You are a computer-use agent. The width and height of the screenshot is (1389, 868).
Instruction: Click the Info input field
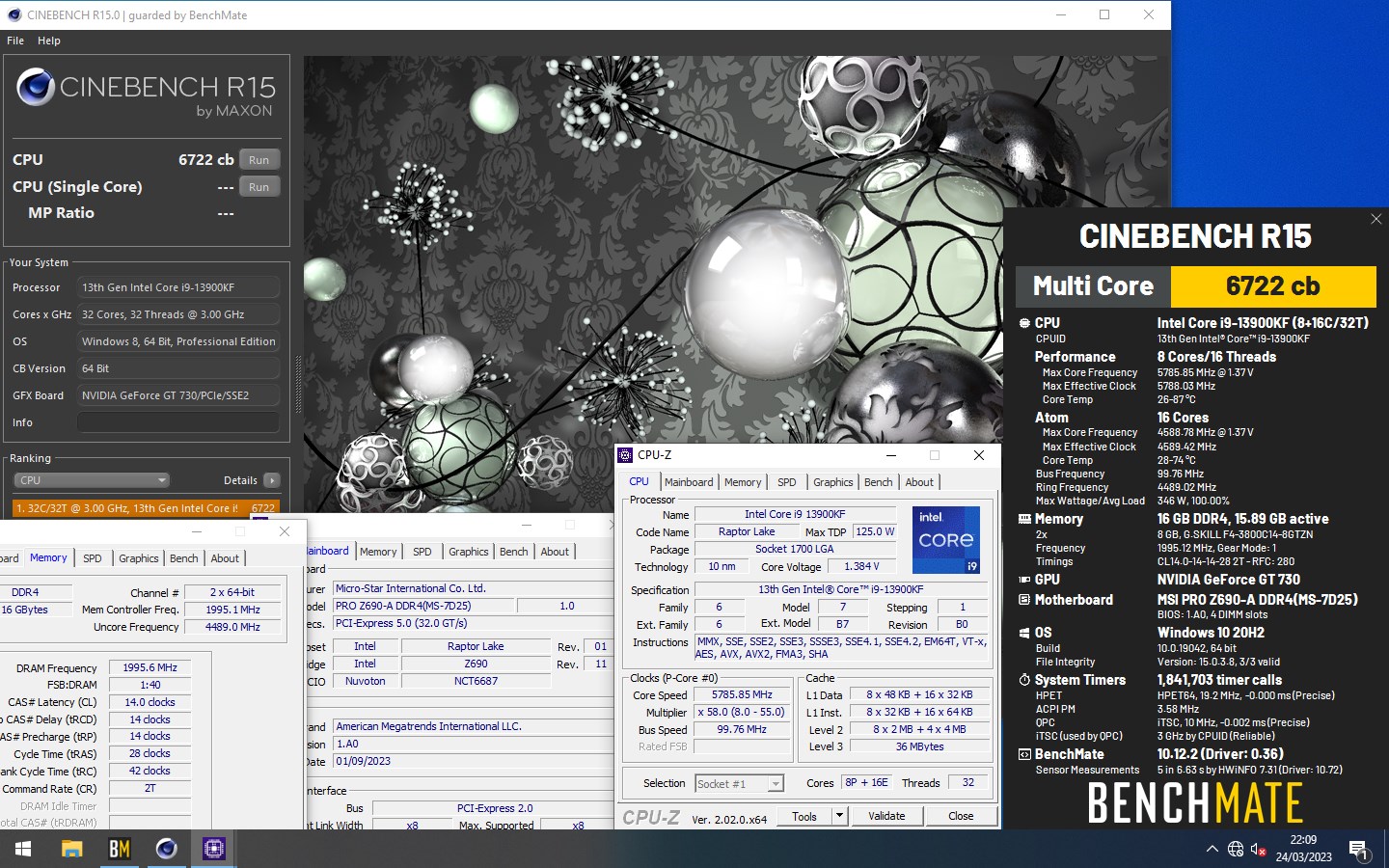(178, 422)
